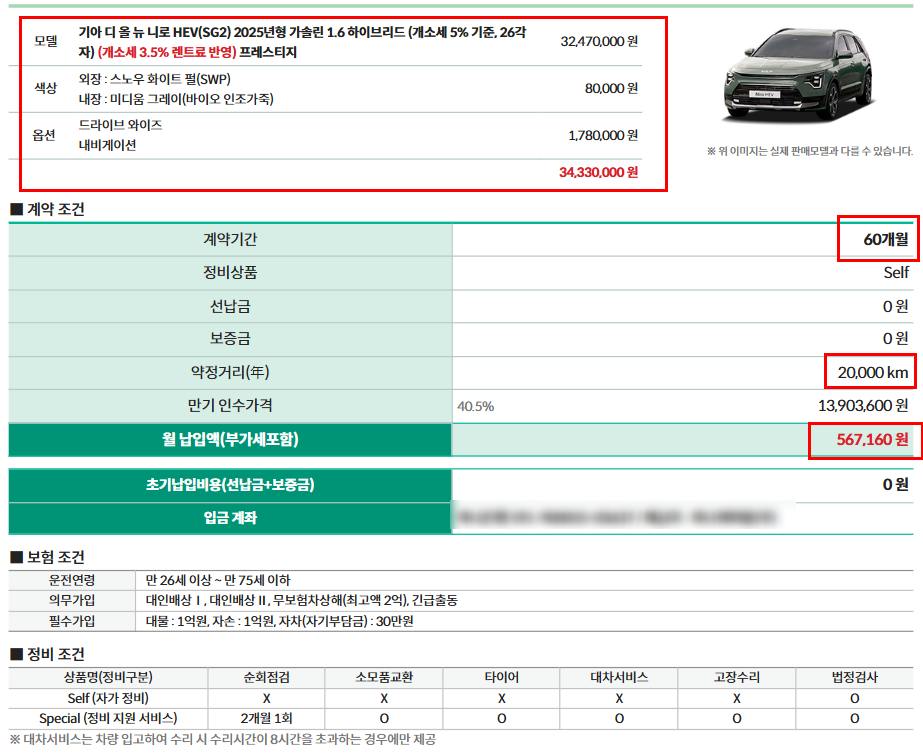The width and height of the screenshot is (923, 755).
Task: Click the image disclaimer note under car
Action: 810,151
